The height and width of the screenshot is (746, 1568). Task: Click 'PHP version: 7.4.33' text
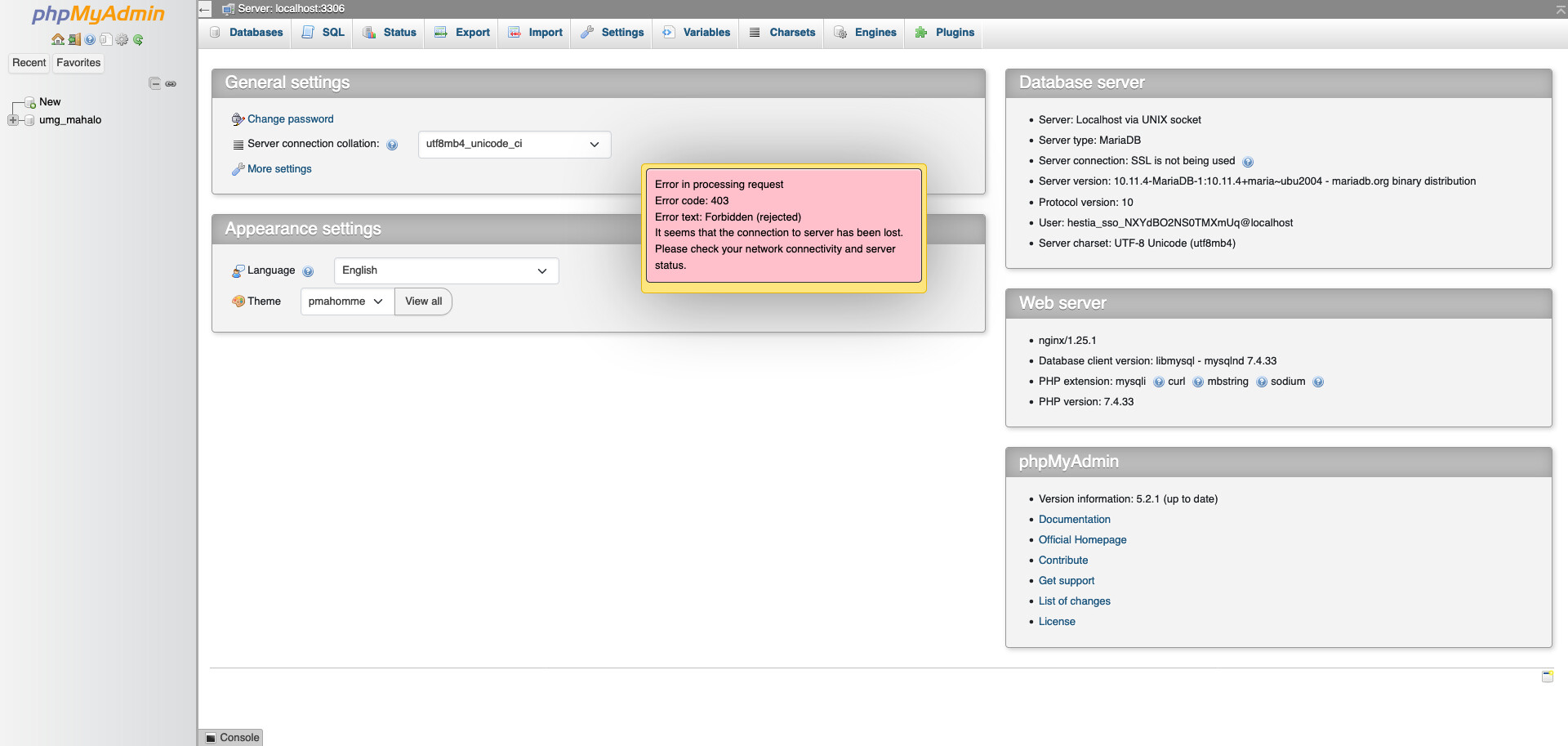tap(1086, 402)
